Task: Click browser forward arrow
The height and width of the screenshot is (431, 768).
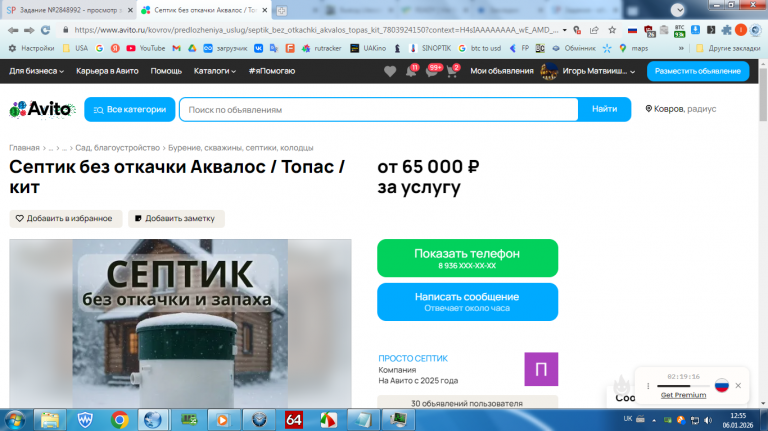Action: (29, 30)
